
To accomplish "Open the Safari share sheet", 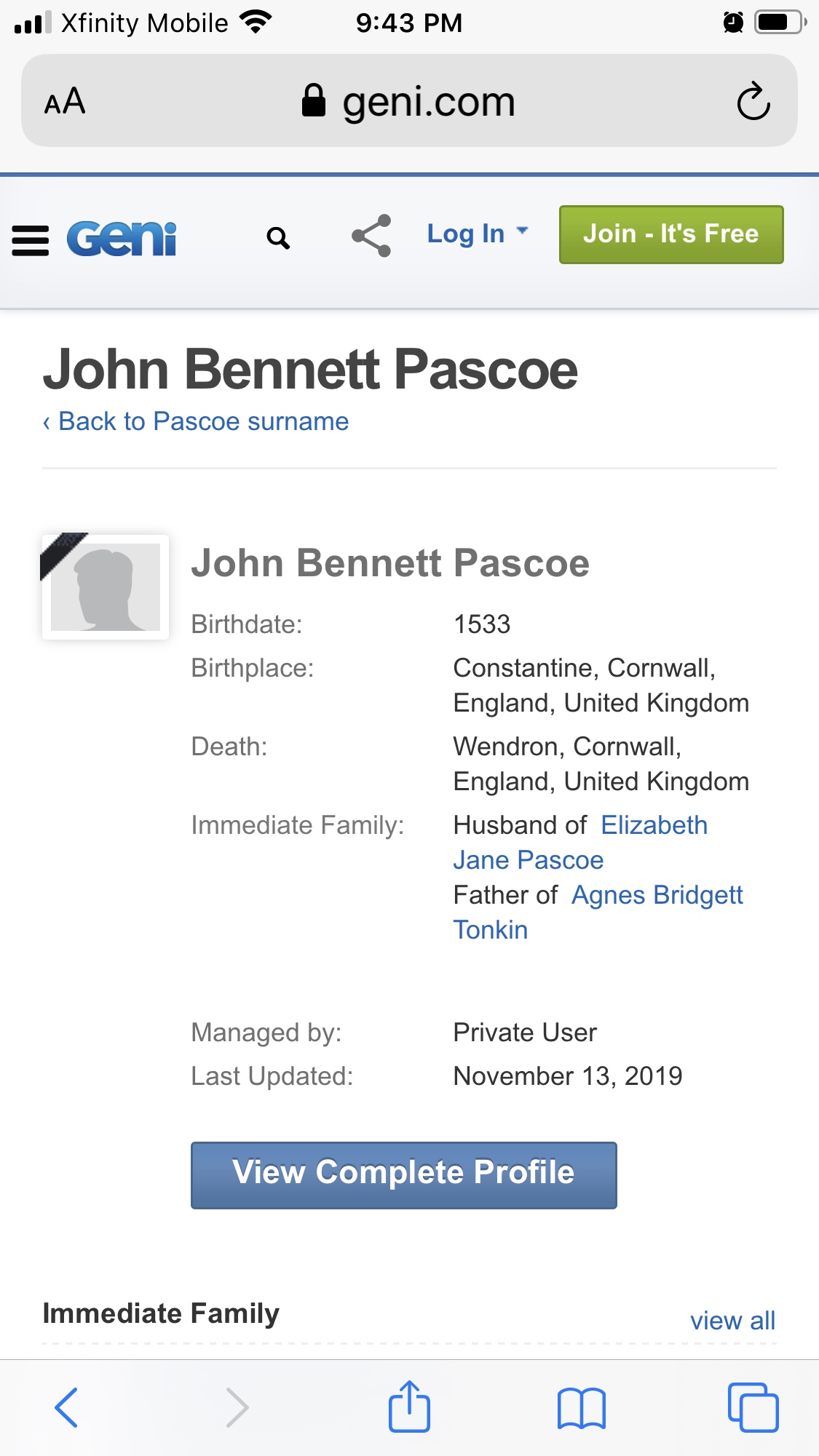I will point(409,1407).
